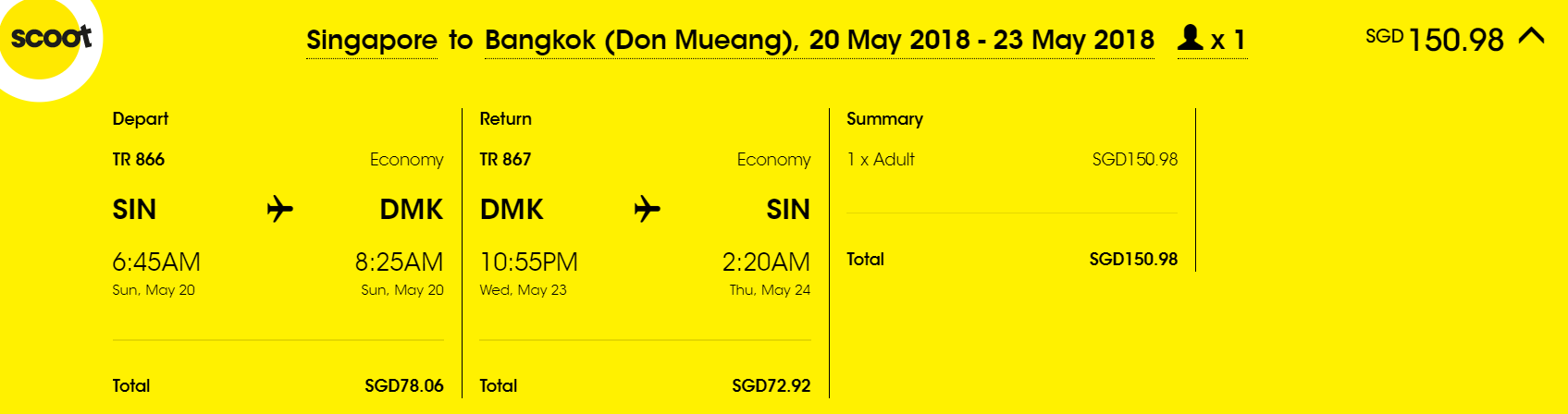Click the Summary section heading
Viewport: 1568px width, 414px height.
[x=885, y=119]
